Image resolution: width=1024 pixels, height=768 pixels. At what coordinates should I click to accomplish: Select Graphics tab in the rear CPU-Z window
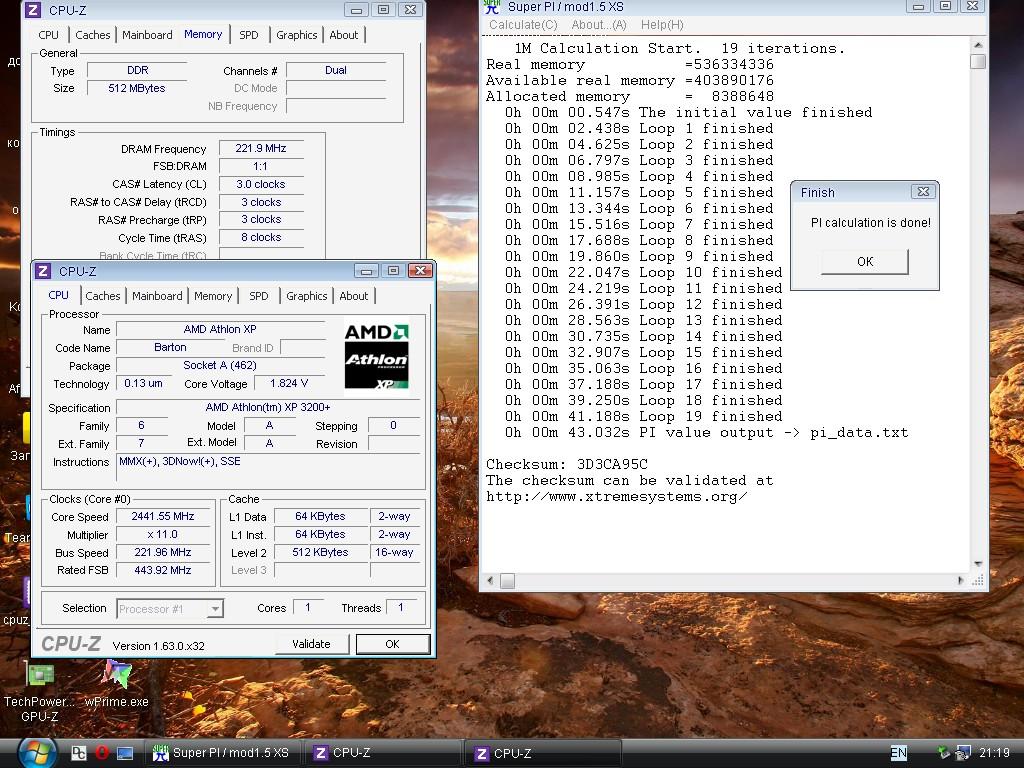[x=296, y=35]
